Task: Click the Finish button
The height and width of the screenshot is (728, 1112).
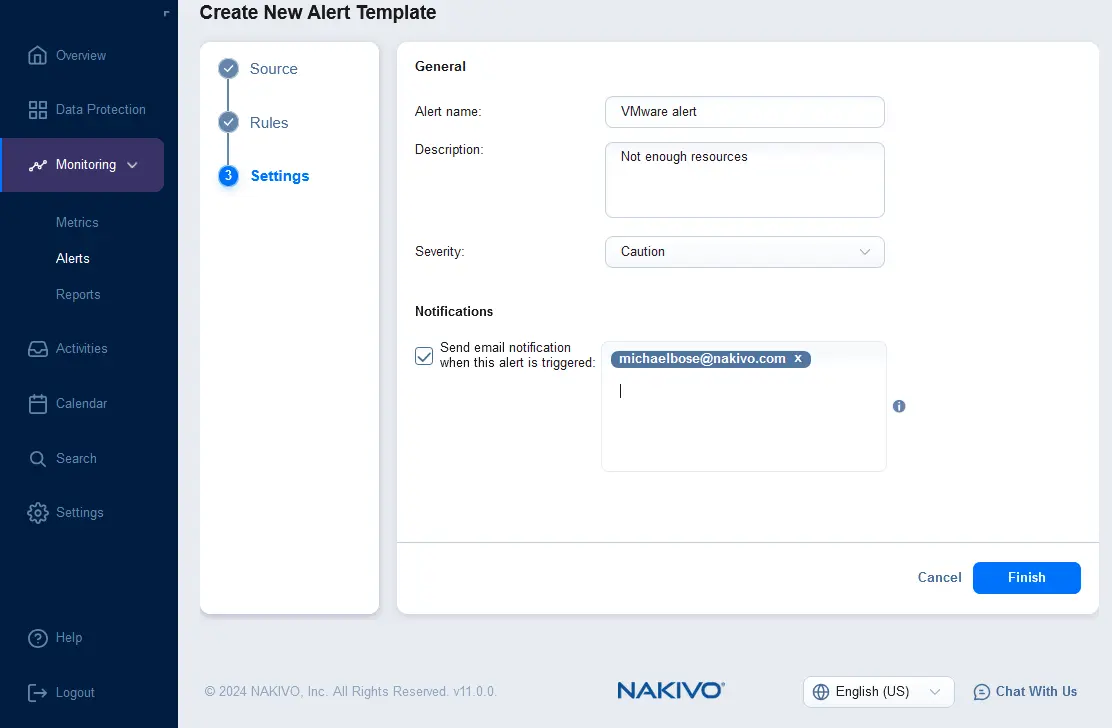Action: click(x=1026, y=578)
